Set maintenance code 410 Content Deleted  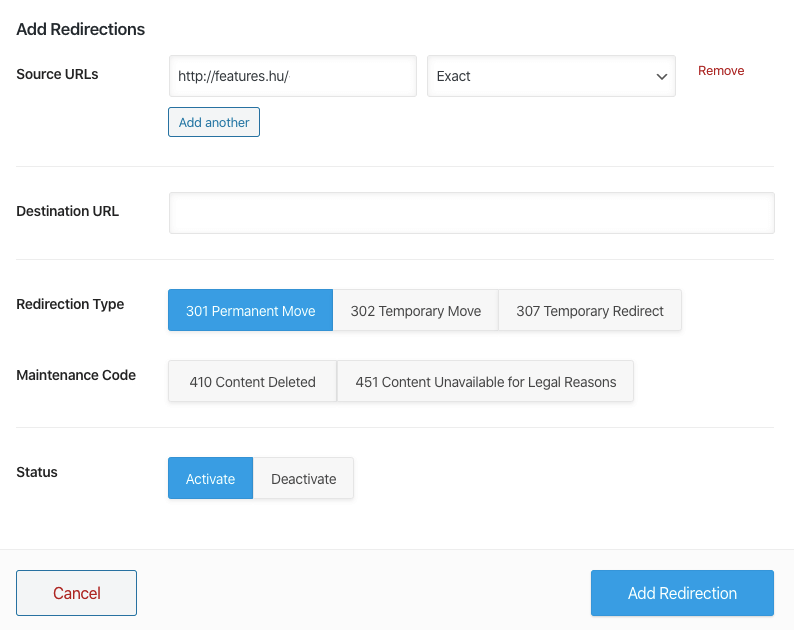point(252,381)
